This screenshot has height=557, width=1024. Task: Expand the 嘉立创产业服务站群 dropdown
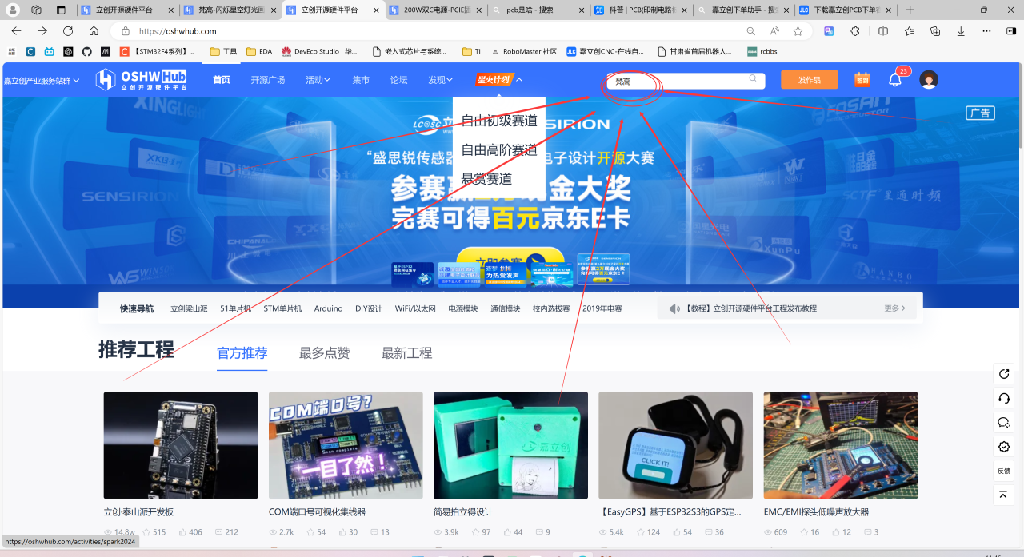[41, 80]
